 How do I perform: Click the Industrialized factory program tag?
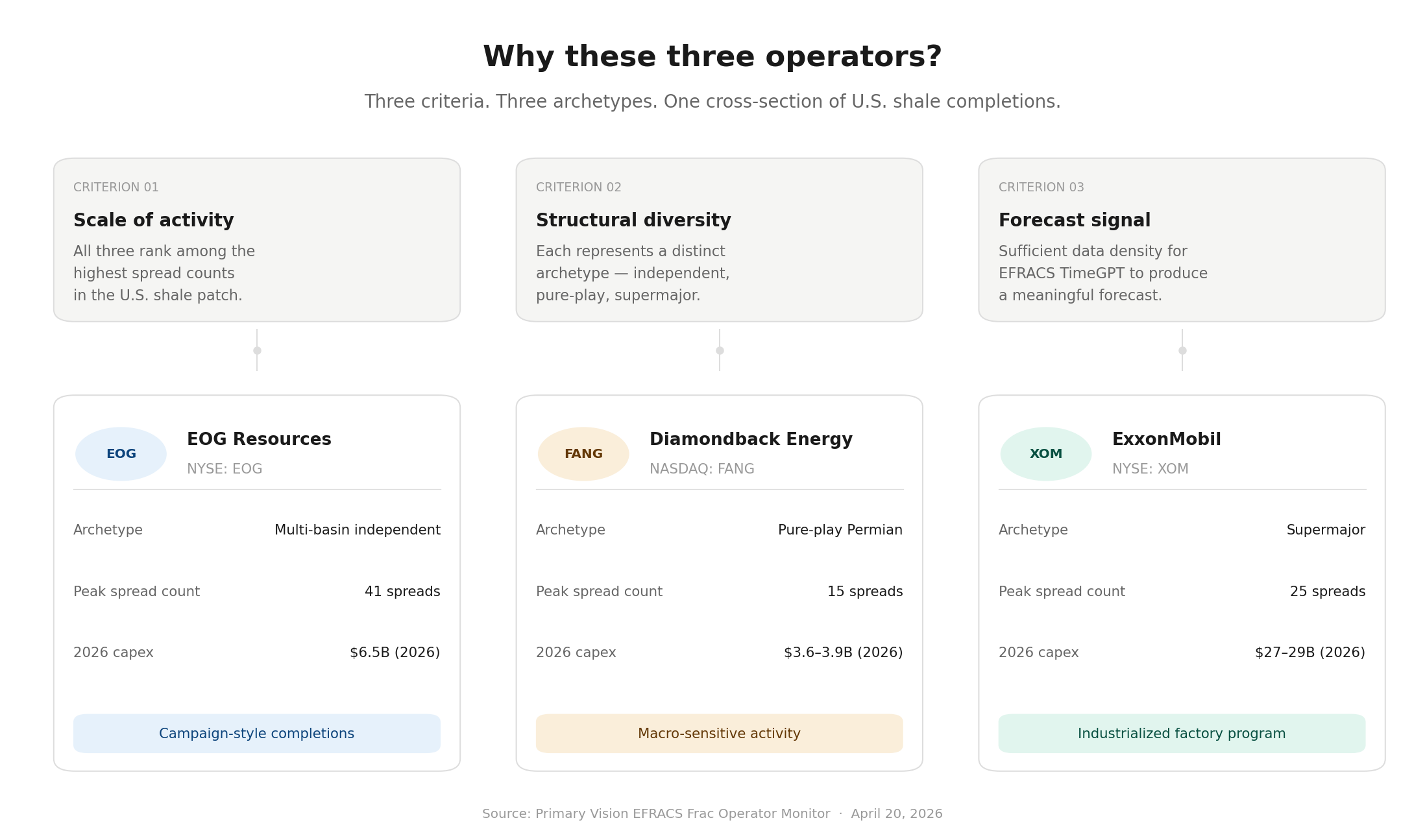pos(1182,734)
